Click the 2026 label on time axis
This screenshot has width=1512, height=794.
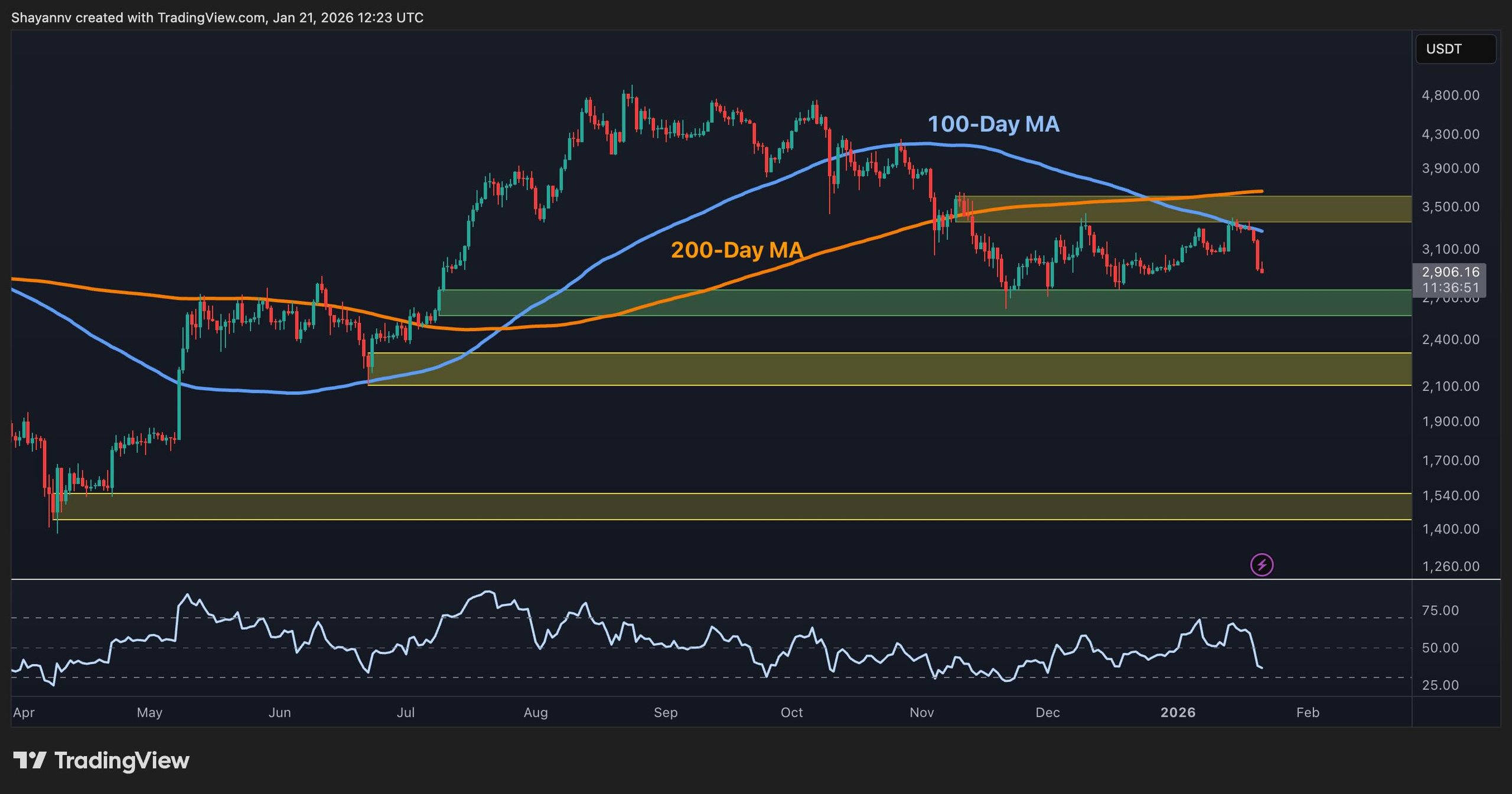[x=1177, y=713]
